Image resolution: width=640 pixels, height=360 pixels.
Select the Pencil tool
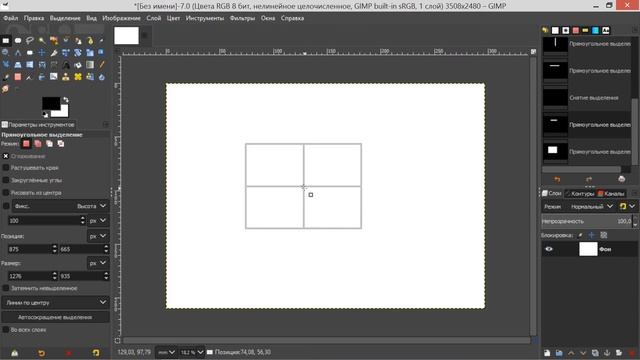(x=102, y=65)
